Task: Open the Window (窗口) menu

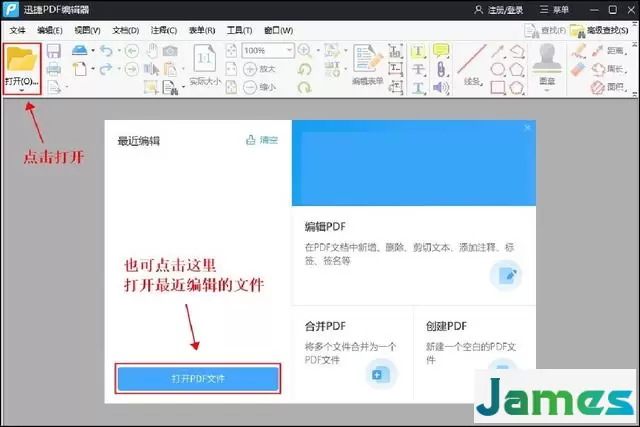Action: (278, 30)
